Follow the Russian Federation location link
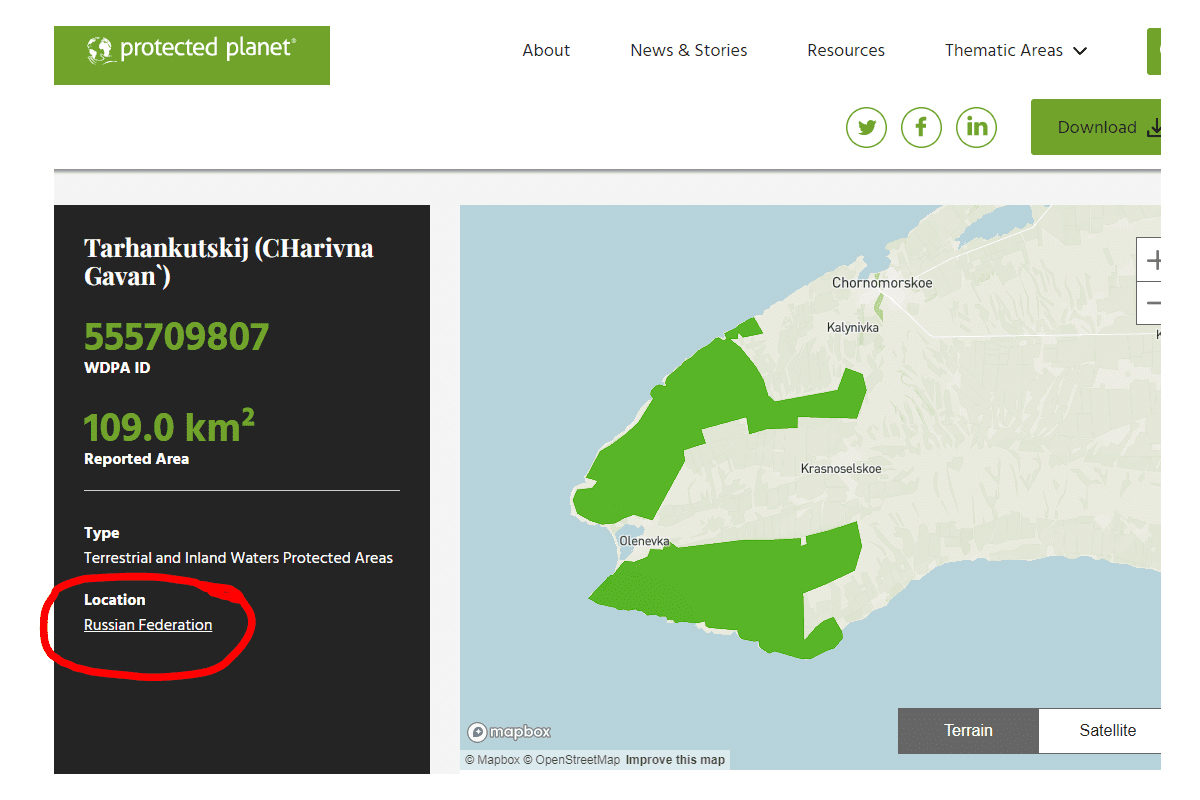Image resolution: width=1200 pixels, height=800 pixels. point(148,625)
